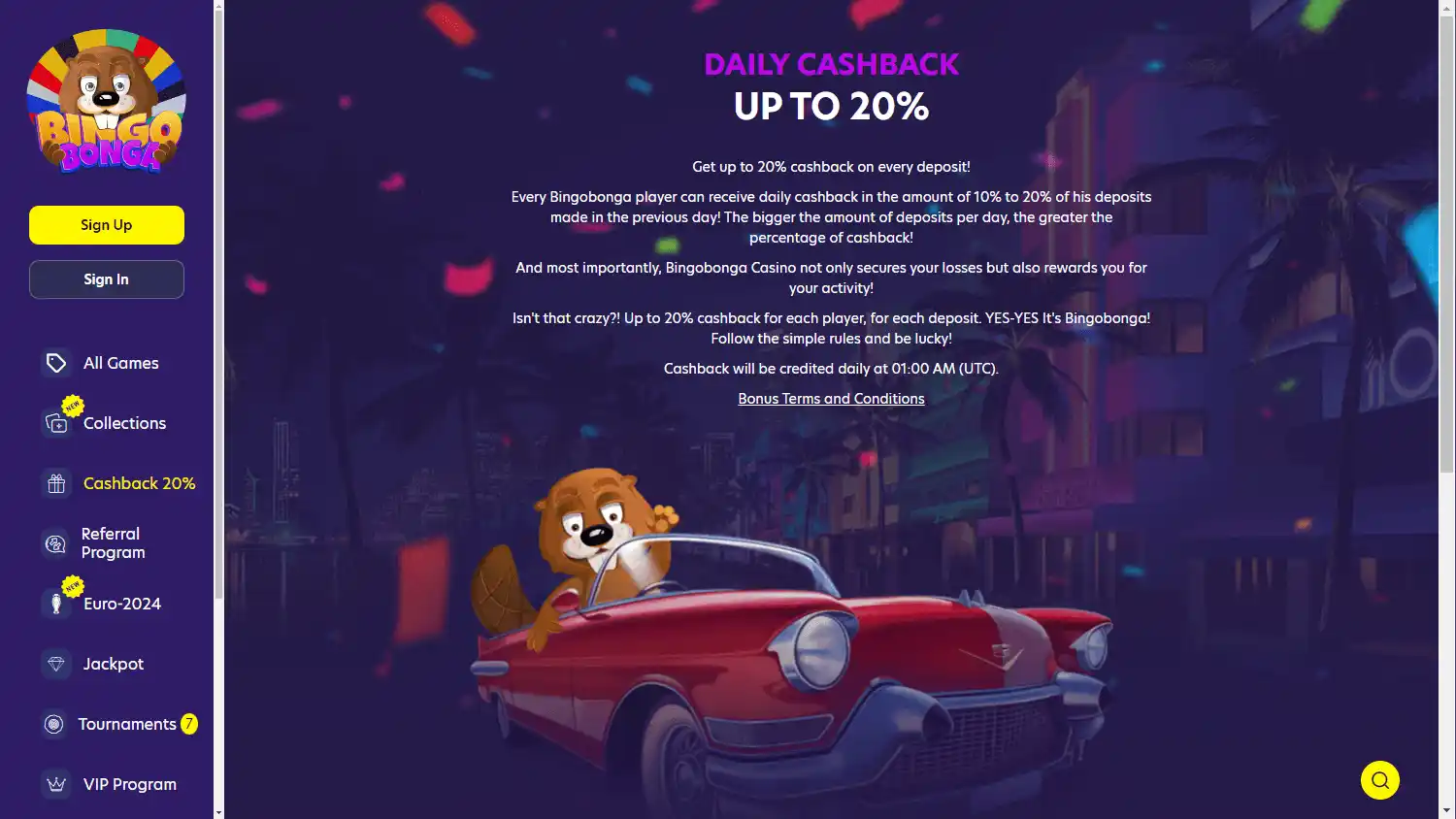
Task: Click the VIP Program crown icon
Action: (x=56, y=784)
